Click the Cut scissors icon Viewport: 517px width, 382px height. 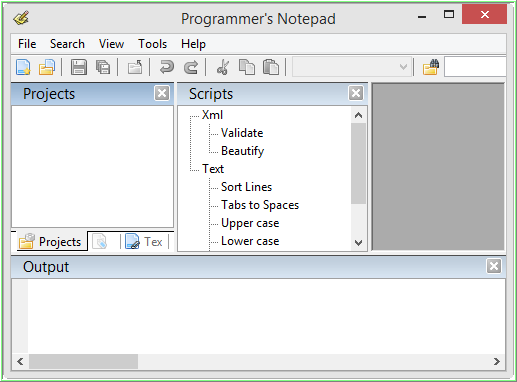[x=223, y=67]
